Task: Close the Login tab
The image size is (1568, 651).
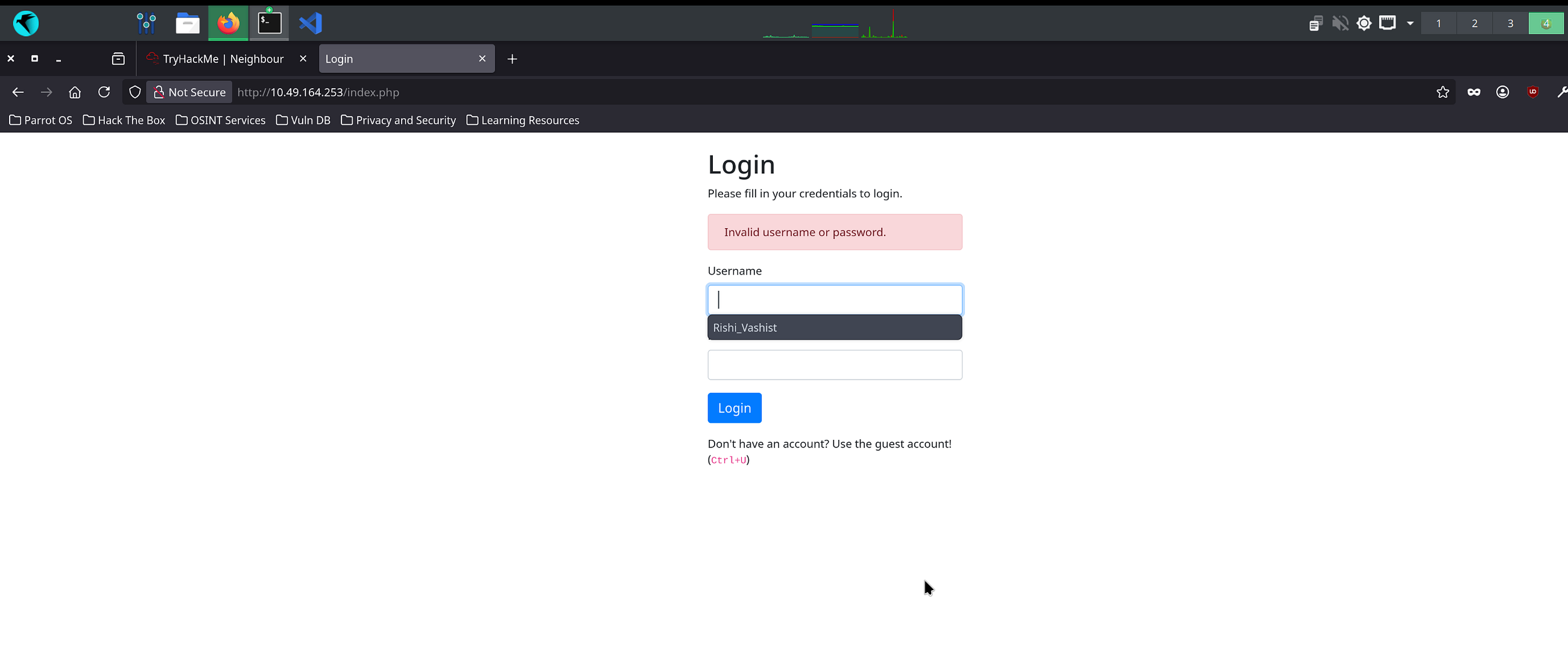Action: tap(482, 59)
